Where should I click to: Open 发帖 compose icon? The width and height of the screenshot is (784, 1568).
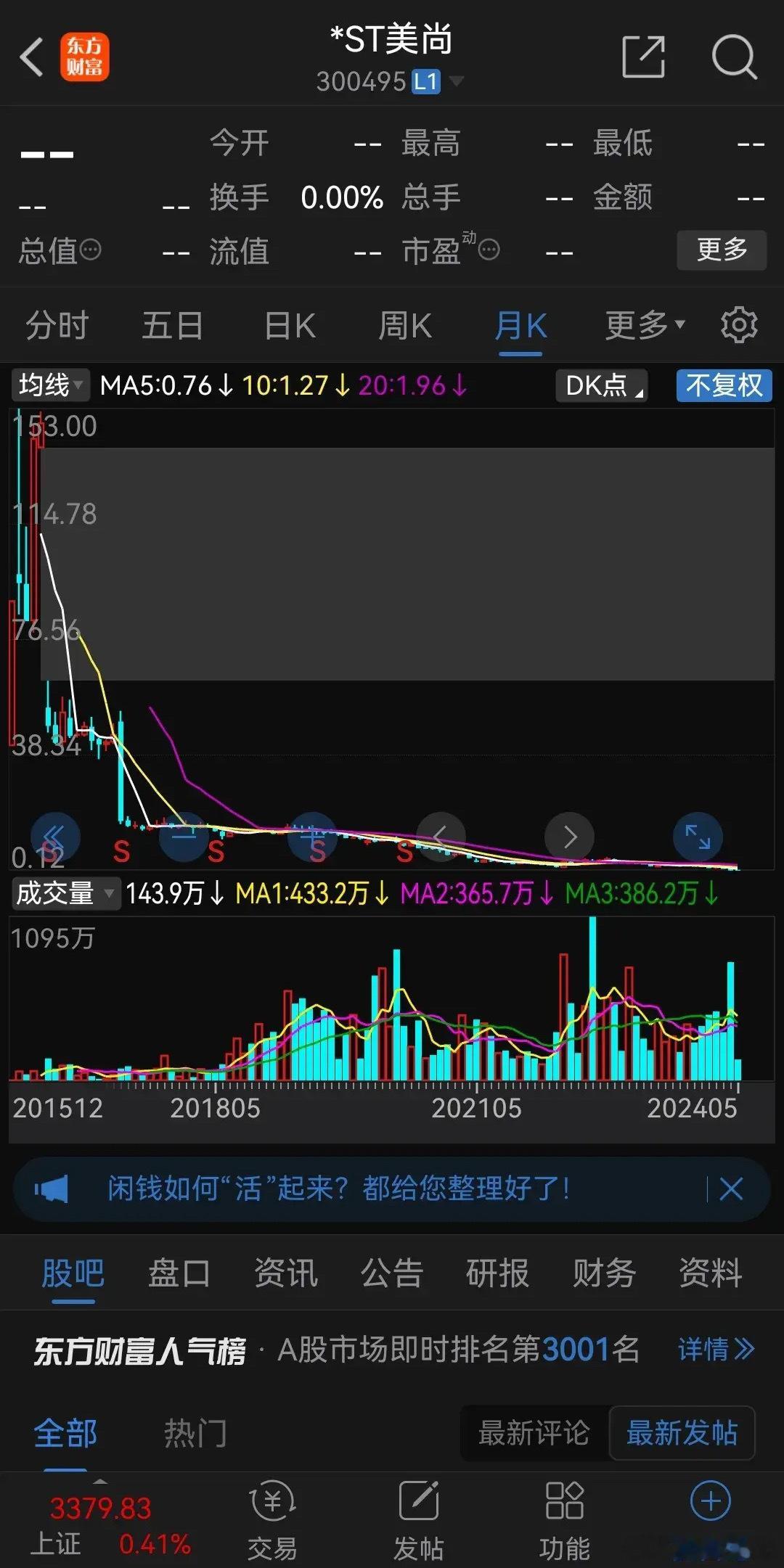(419, 1519)
